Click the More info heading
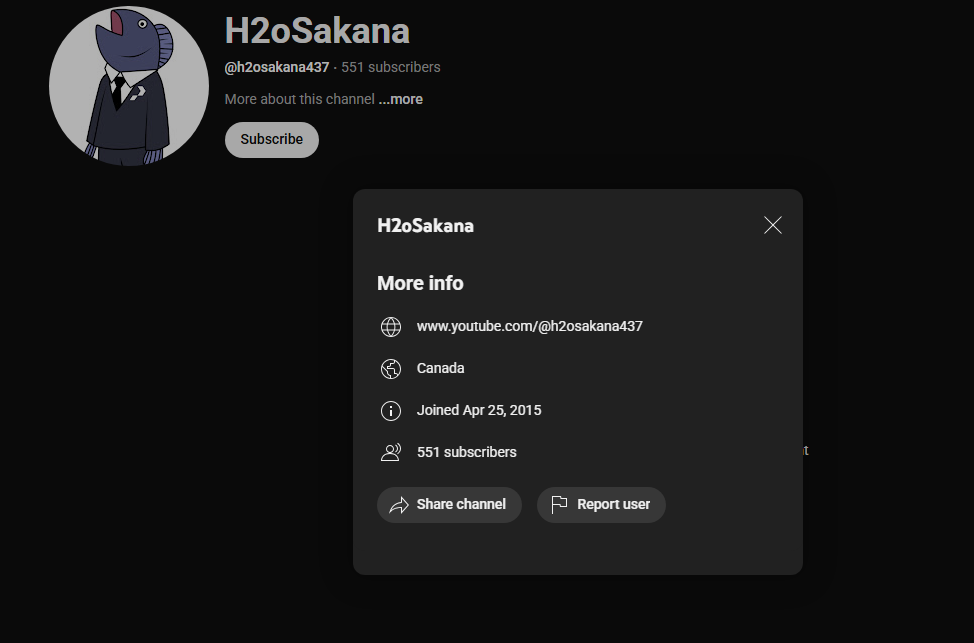This screenshot has width=974, height=643. click(x=420, y=283)
